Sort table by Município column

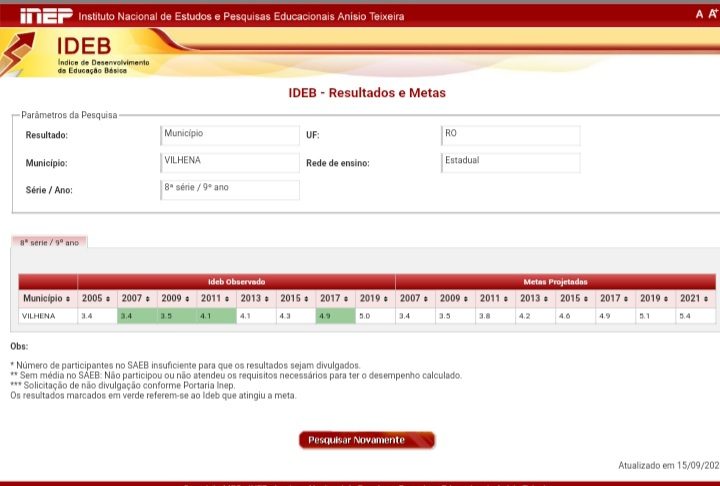coord(47,299)
